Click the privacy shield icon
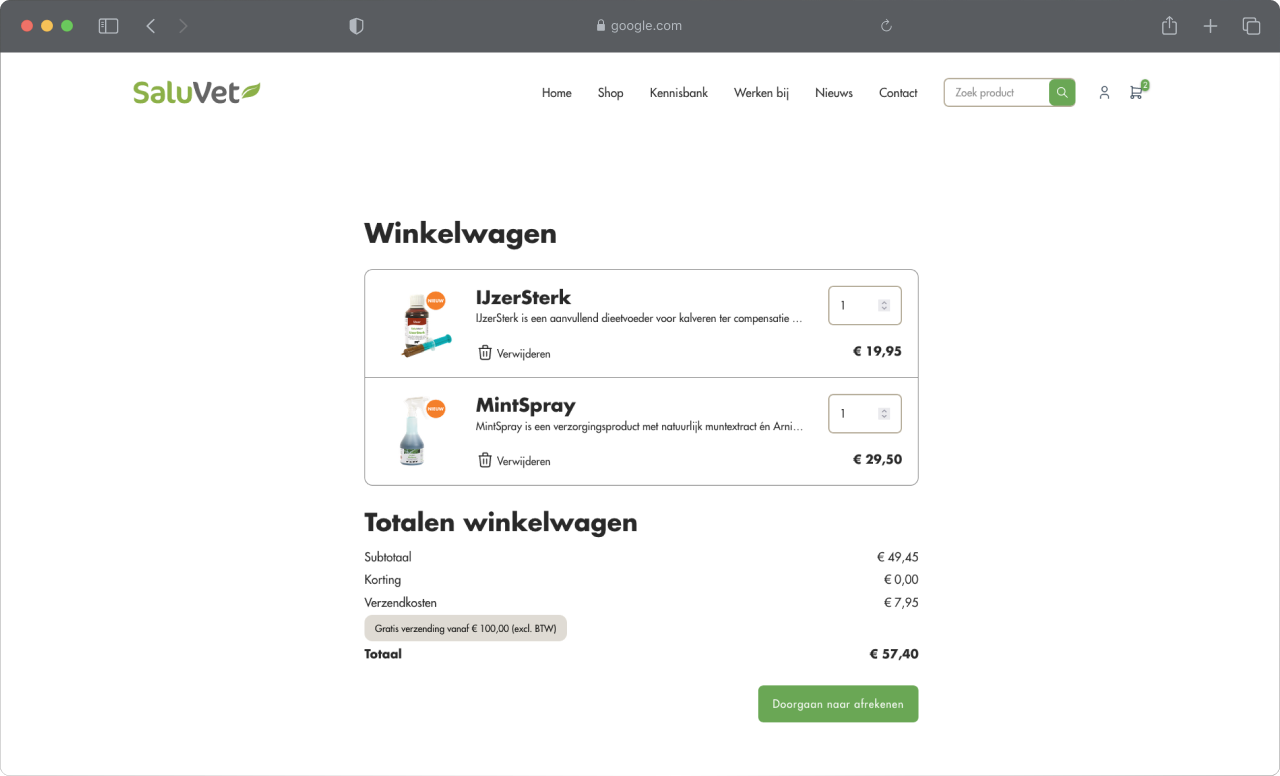 (x=356, y=26)
